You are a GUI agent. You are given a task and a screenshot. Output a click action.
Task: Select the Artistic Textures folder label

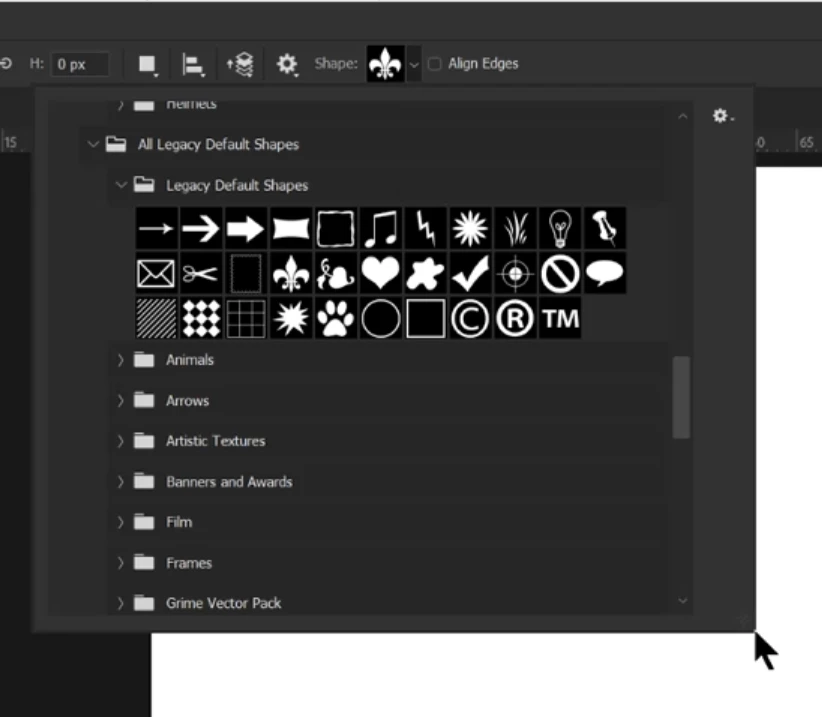(x=215, y=441)
